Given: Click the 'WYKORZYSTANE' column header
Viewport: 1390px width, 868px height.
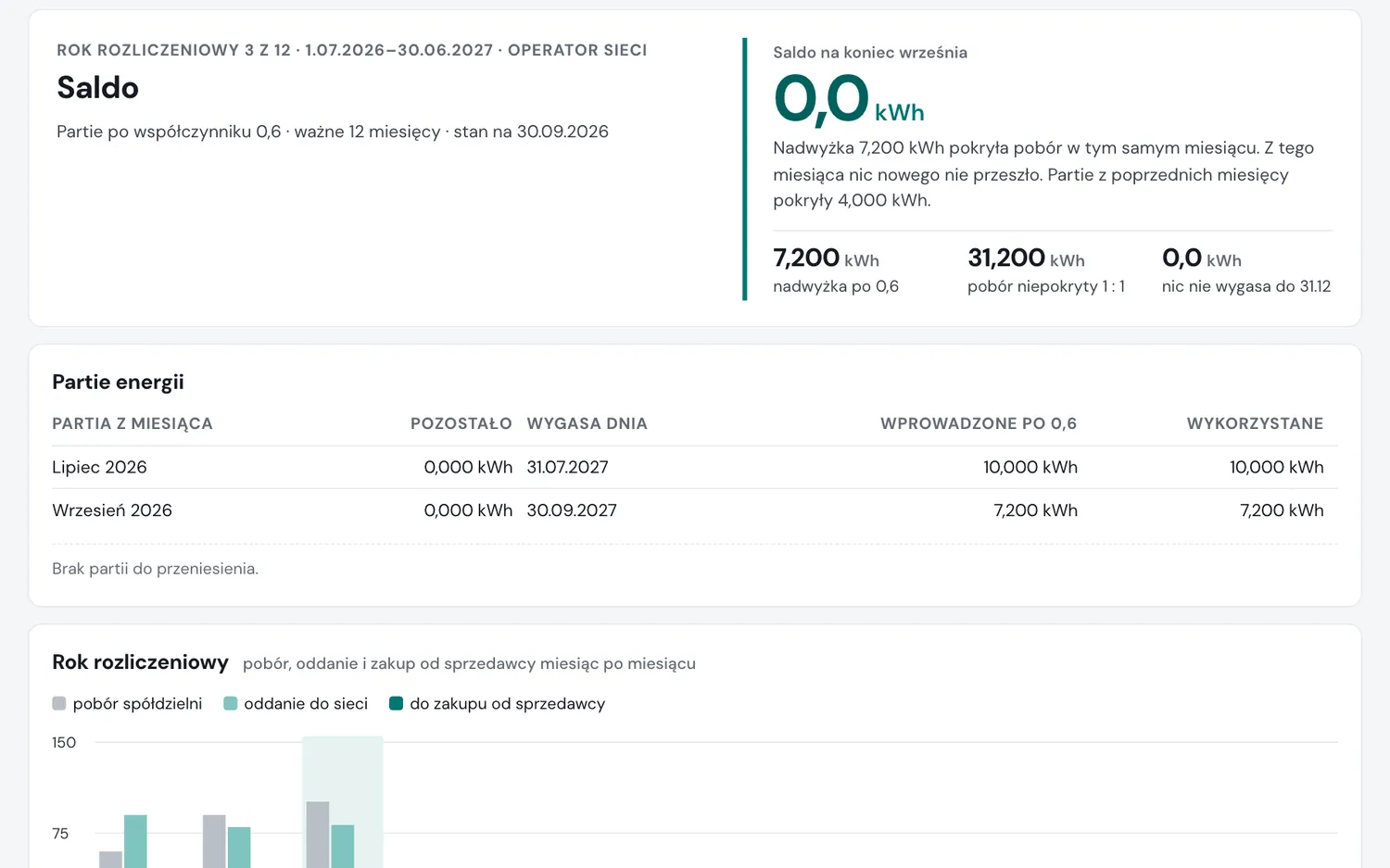Looking at the screenshot, I should 1255,423.
